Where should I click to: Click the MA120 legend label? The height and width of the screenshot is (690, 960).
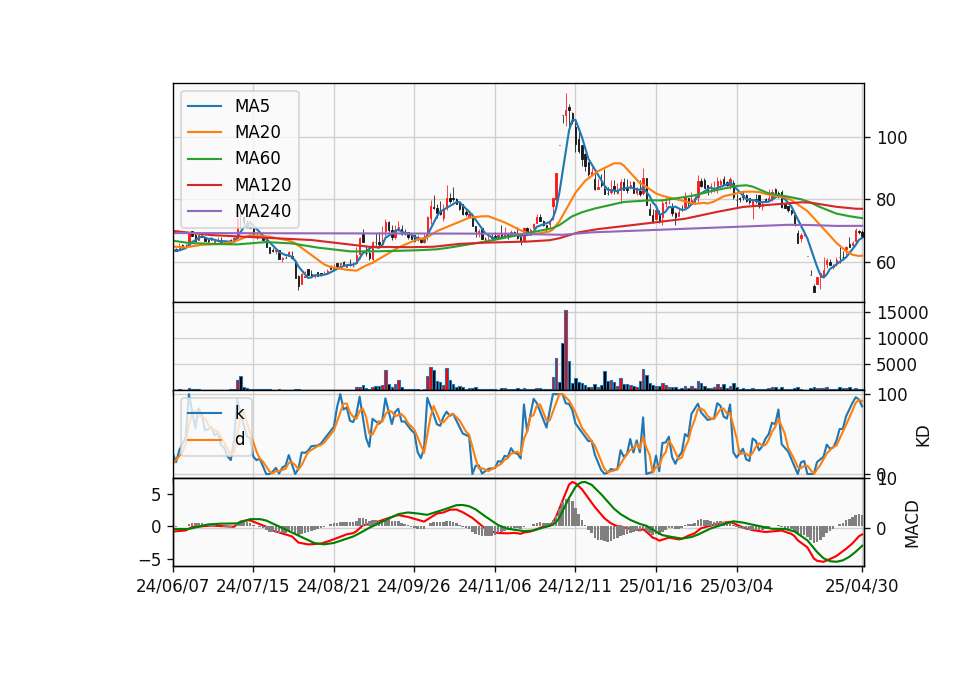tap(263, 185)
